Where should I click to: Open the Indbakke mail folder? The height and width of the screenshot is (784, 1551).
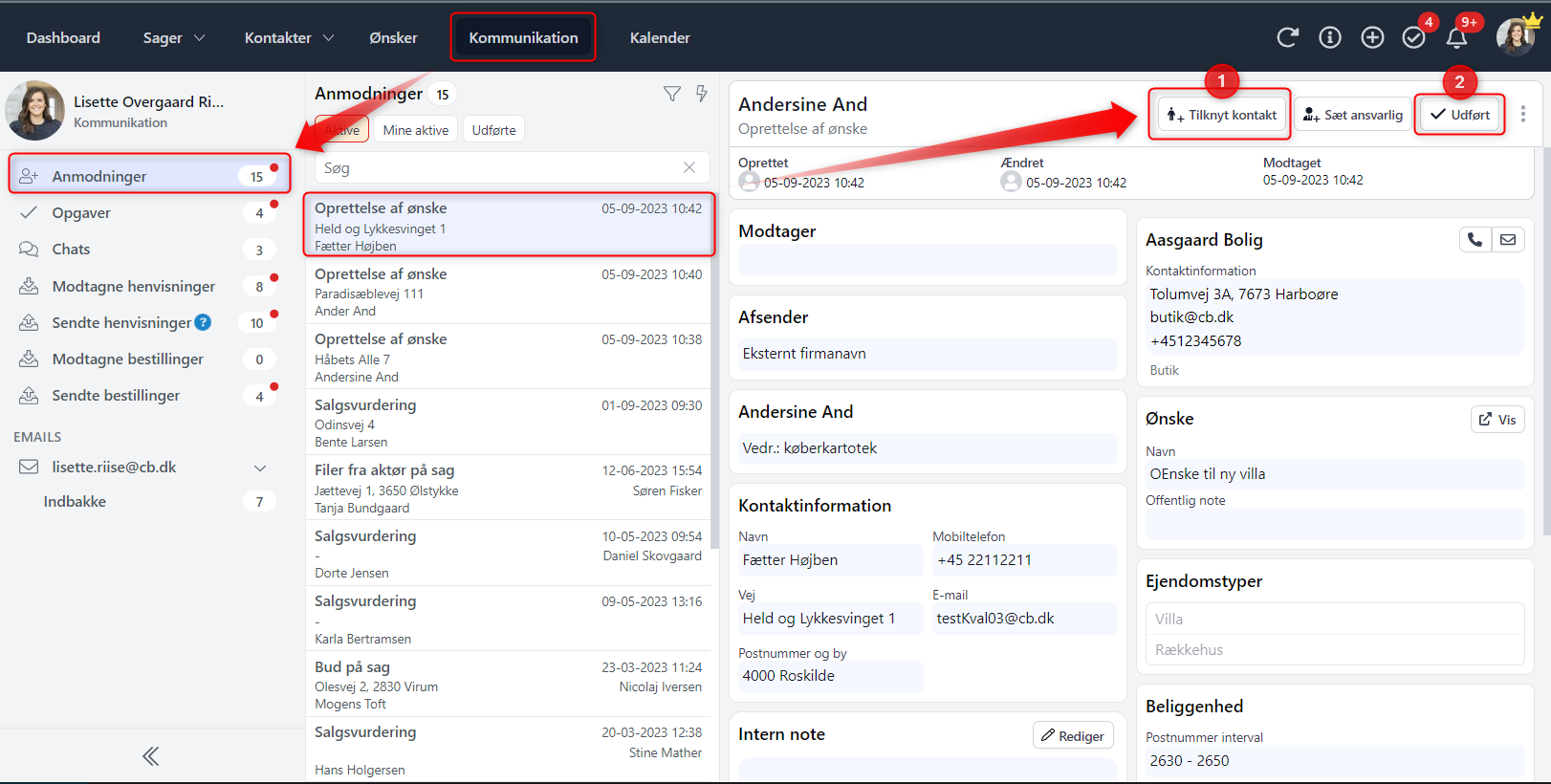[150, 501]
